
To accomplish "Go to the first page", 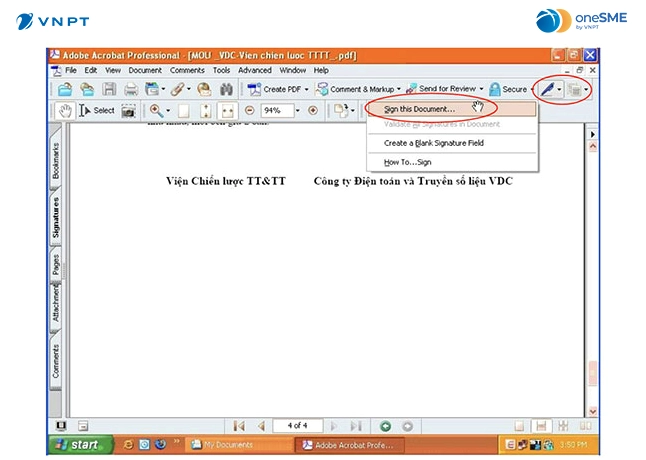I will [239, 426].
